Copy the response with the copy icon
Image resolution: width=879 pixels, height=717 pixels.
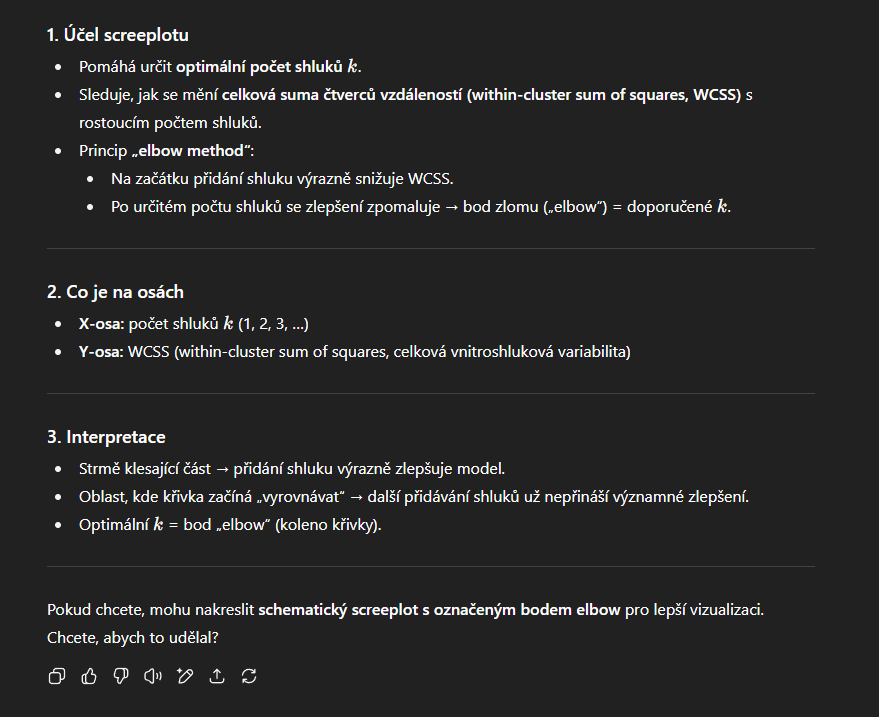click(57, 676)
